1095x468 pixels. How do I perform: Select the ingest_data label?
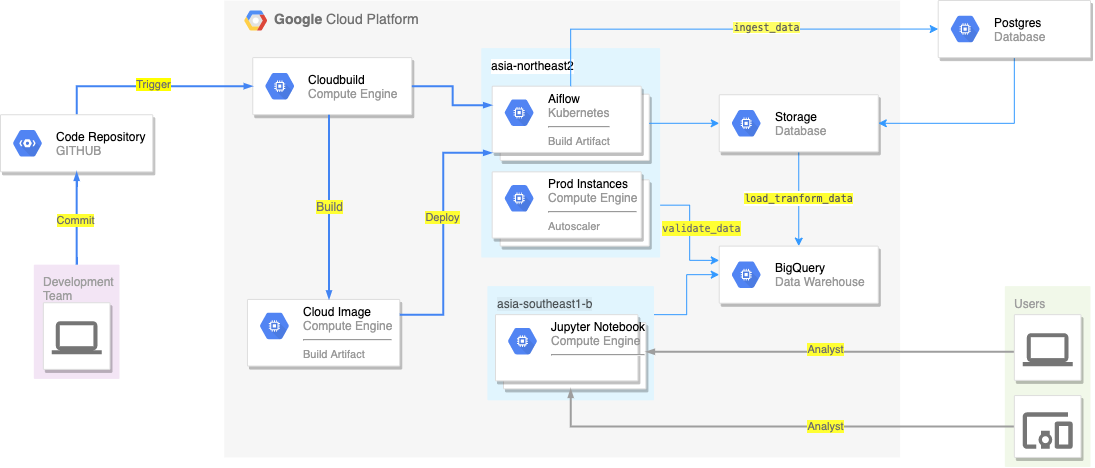coord(767,27)
